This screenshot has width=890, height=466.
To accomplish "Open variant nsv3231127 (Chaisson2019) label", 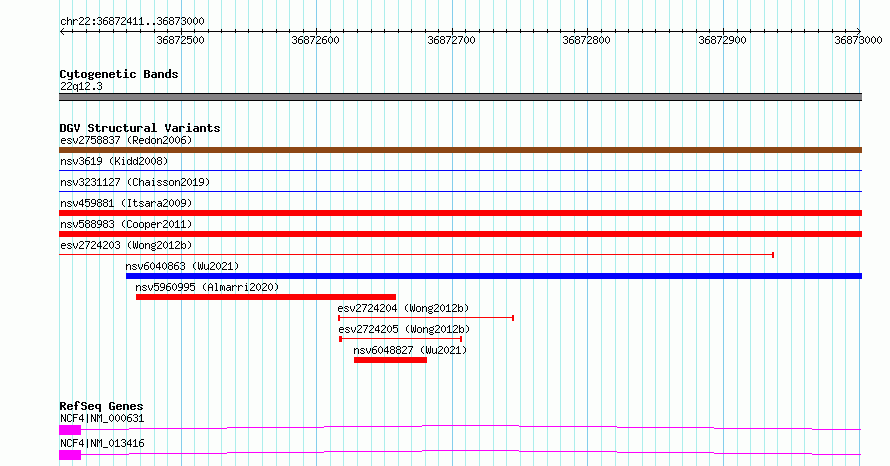I will tap(135, 182).
